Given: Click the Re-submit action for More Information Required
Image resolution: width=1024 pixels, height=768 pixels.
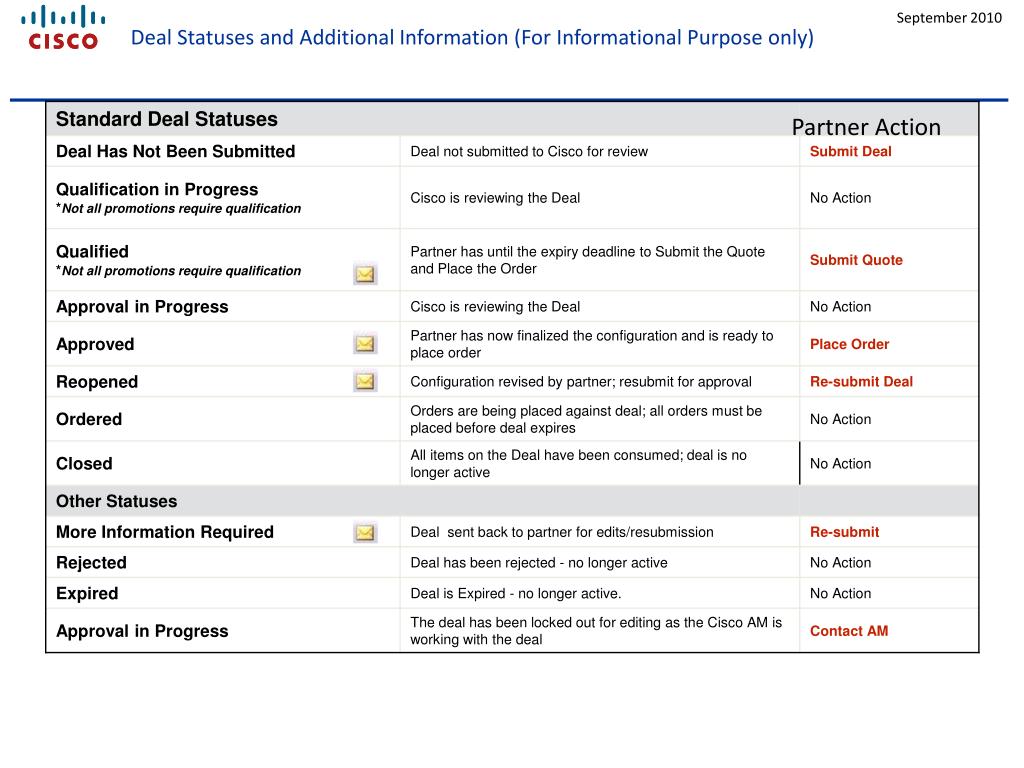Looking at the screenshot, I should [844, 532].
